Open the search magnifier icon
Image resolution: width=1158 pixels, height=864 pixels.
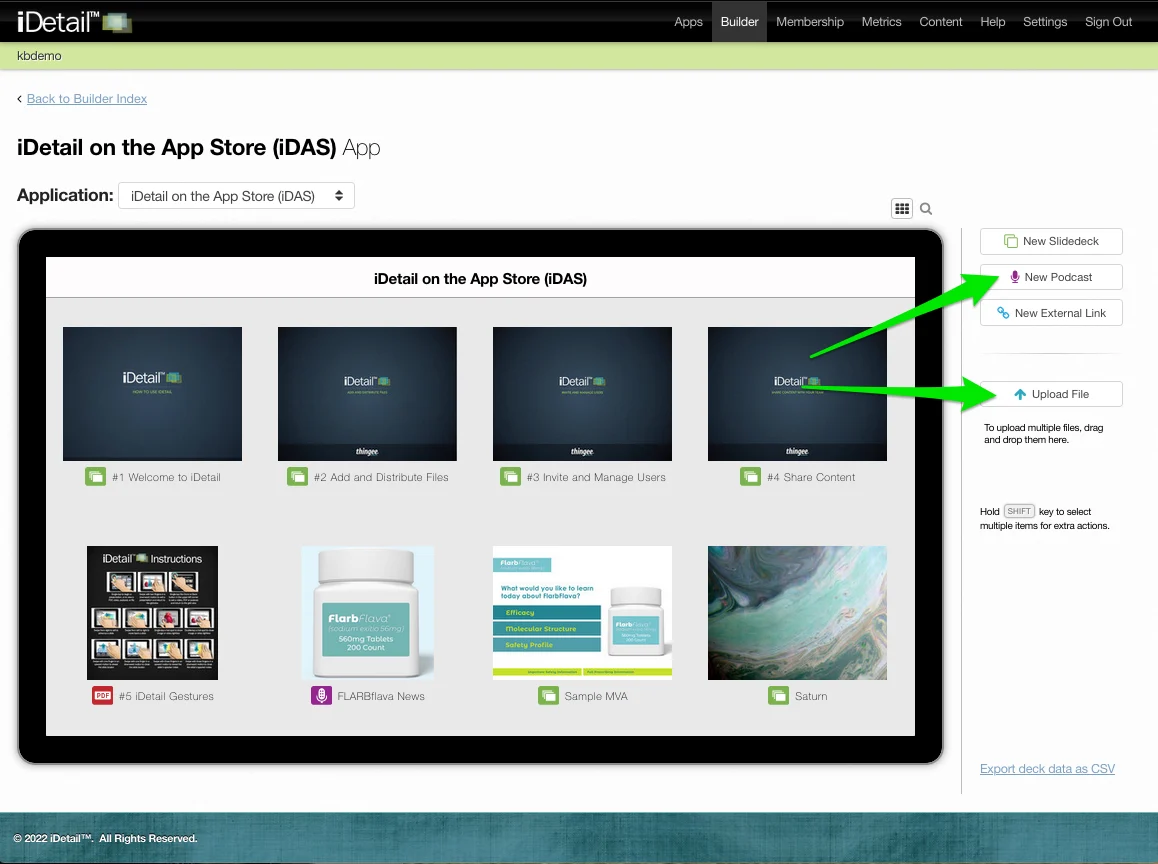point(926,209)
